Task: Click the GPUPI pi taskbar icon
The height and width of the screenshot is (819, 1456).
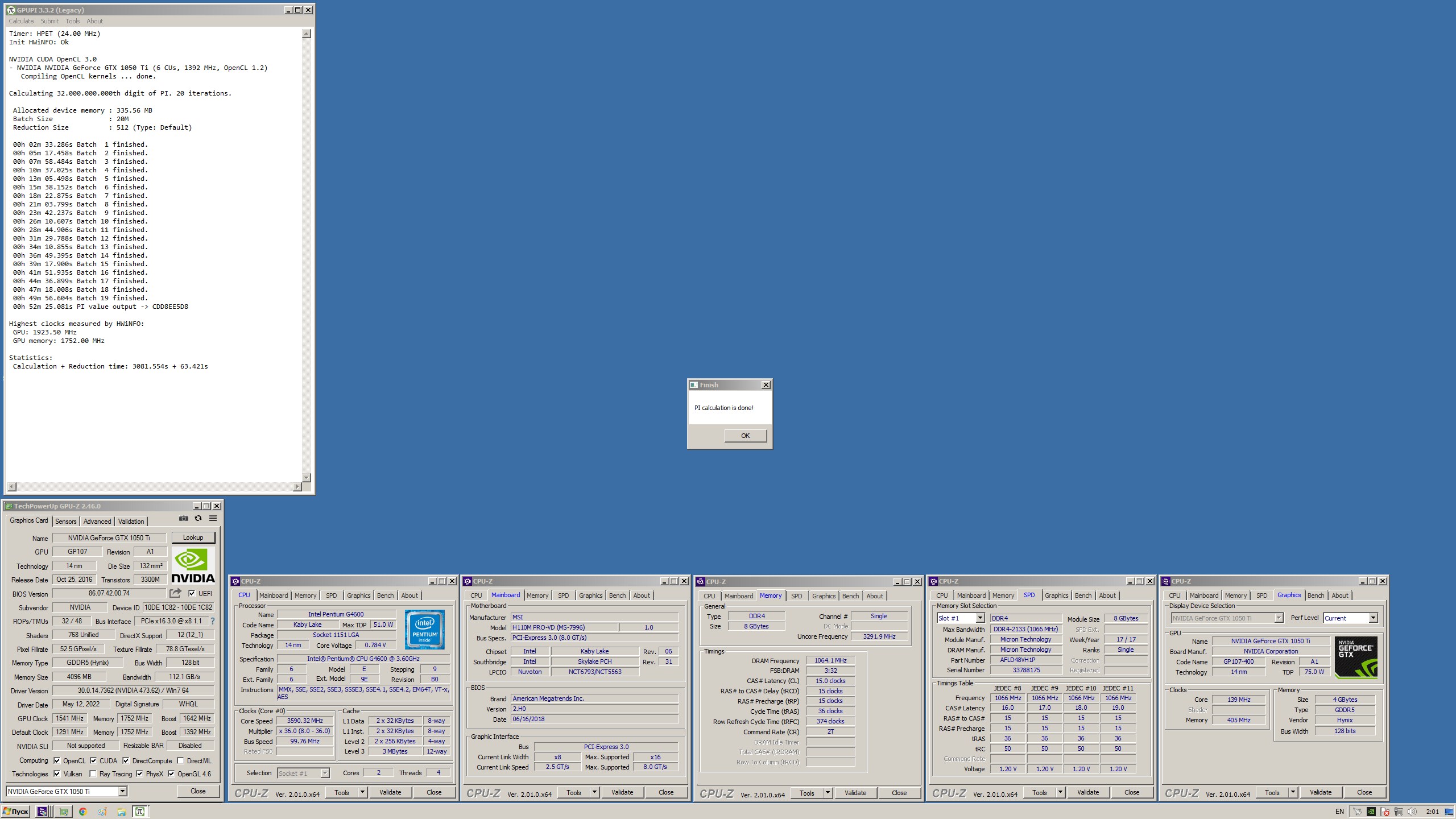Action: click(x=140, y=812)
